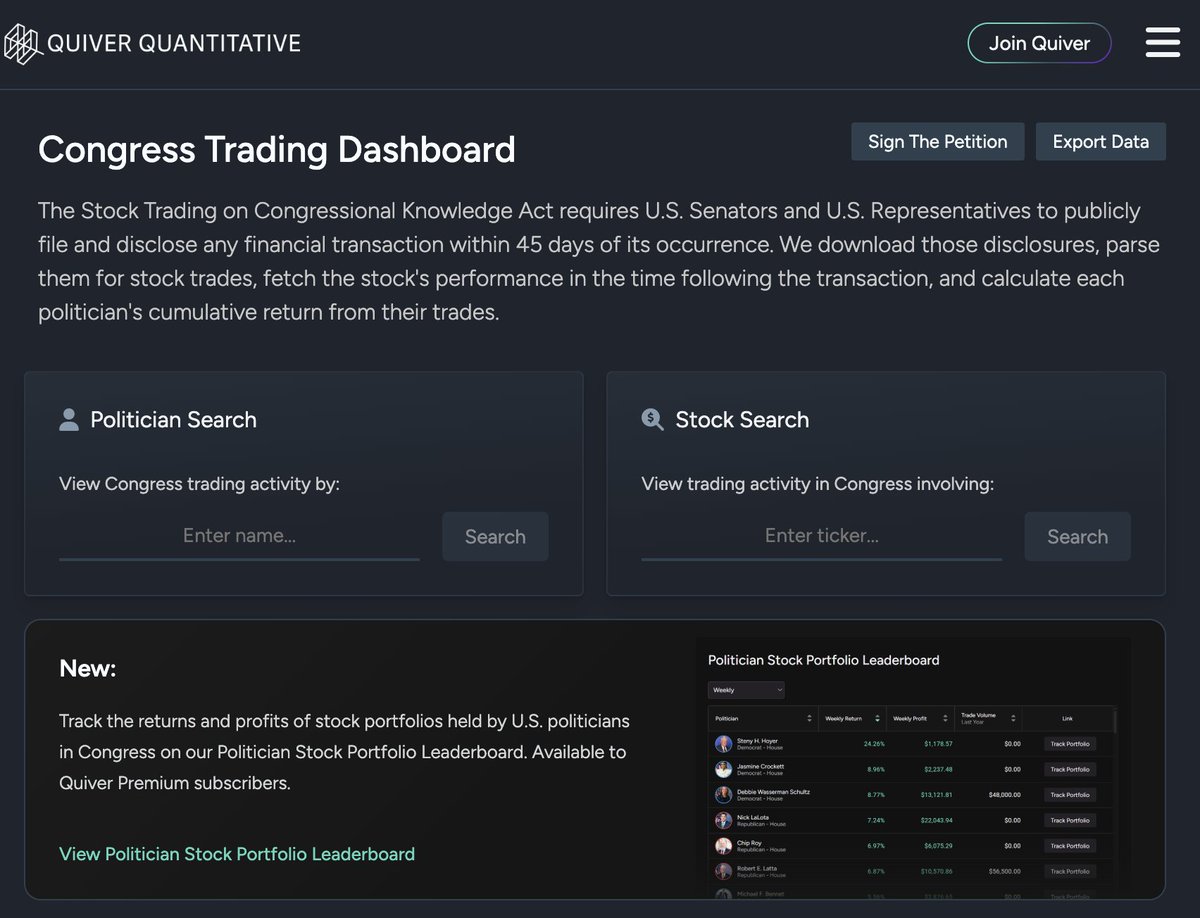Focus the Enter name input field
This screenshot has width=1200, height=918.
(x=239, y=536)
